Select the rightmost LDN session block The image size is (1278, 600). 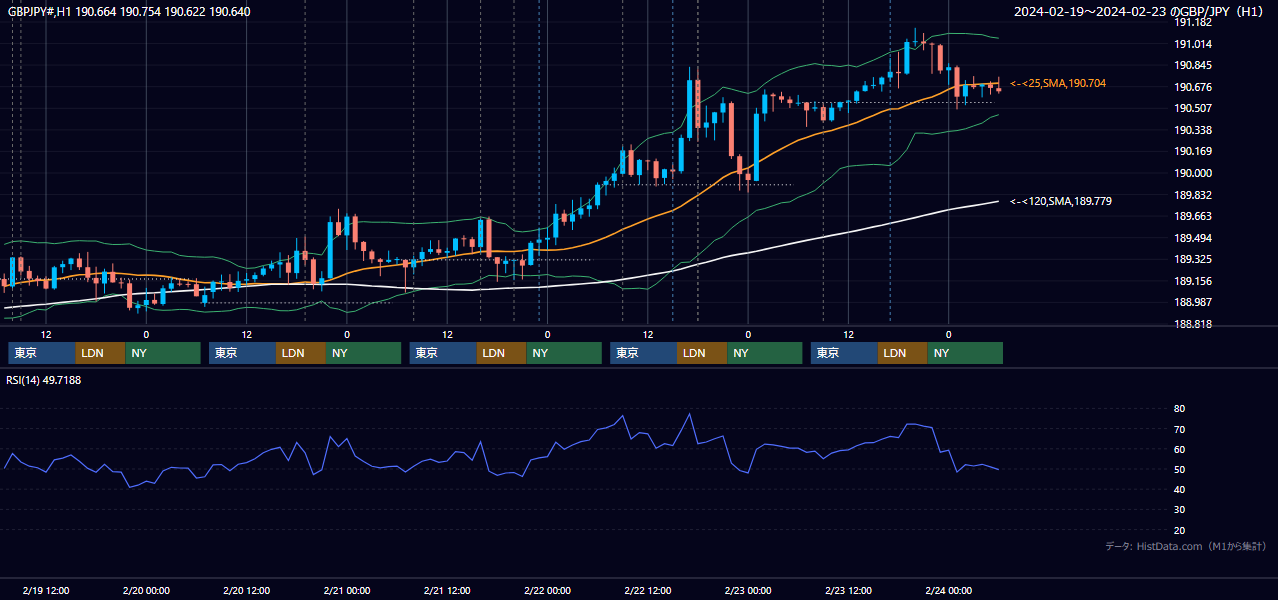[903, 353]
